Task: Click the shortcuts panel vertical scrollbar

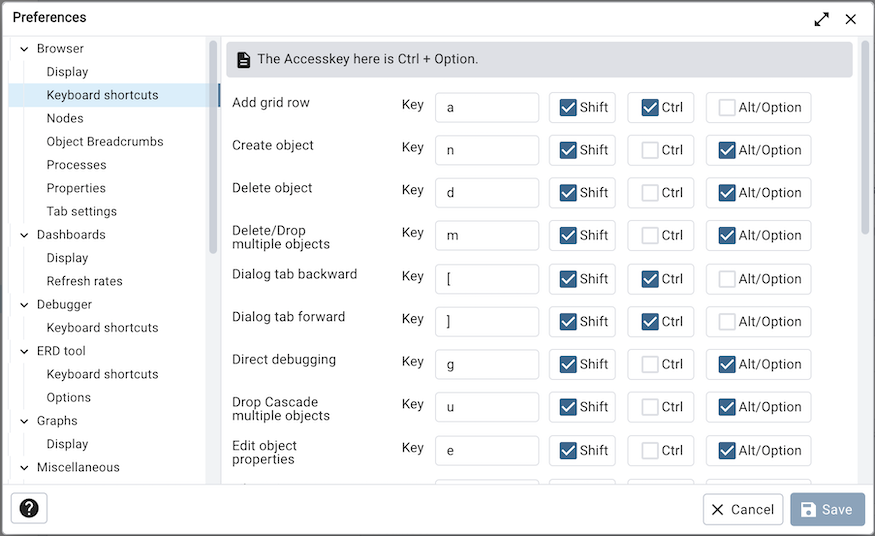Action: pyautogui.click(x=866, y=137)
